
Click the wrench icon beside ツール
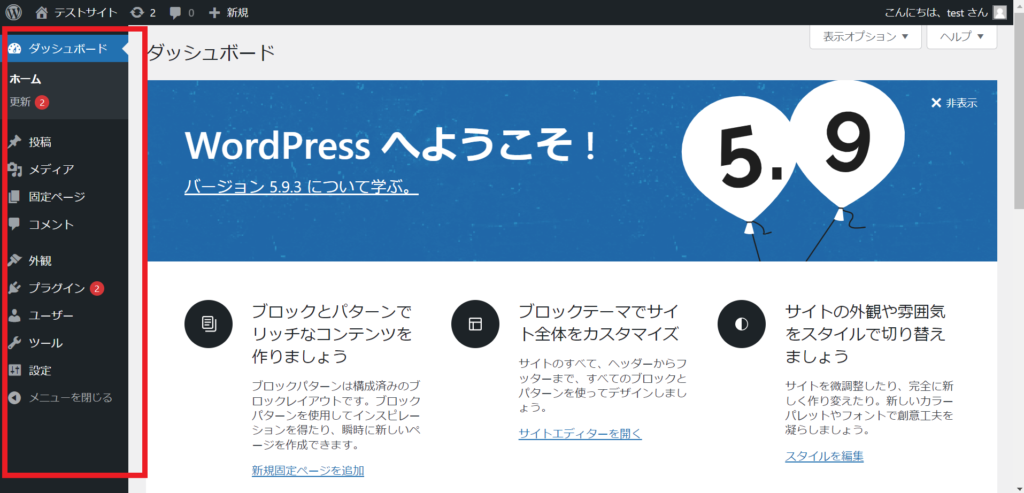(x=15, y=343)
